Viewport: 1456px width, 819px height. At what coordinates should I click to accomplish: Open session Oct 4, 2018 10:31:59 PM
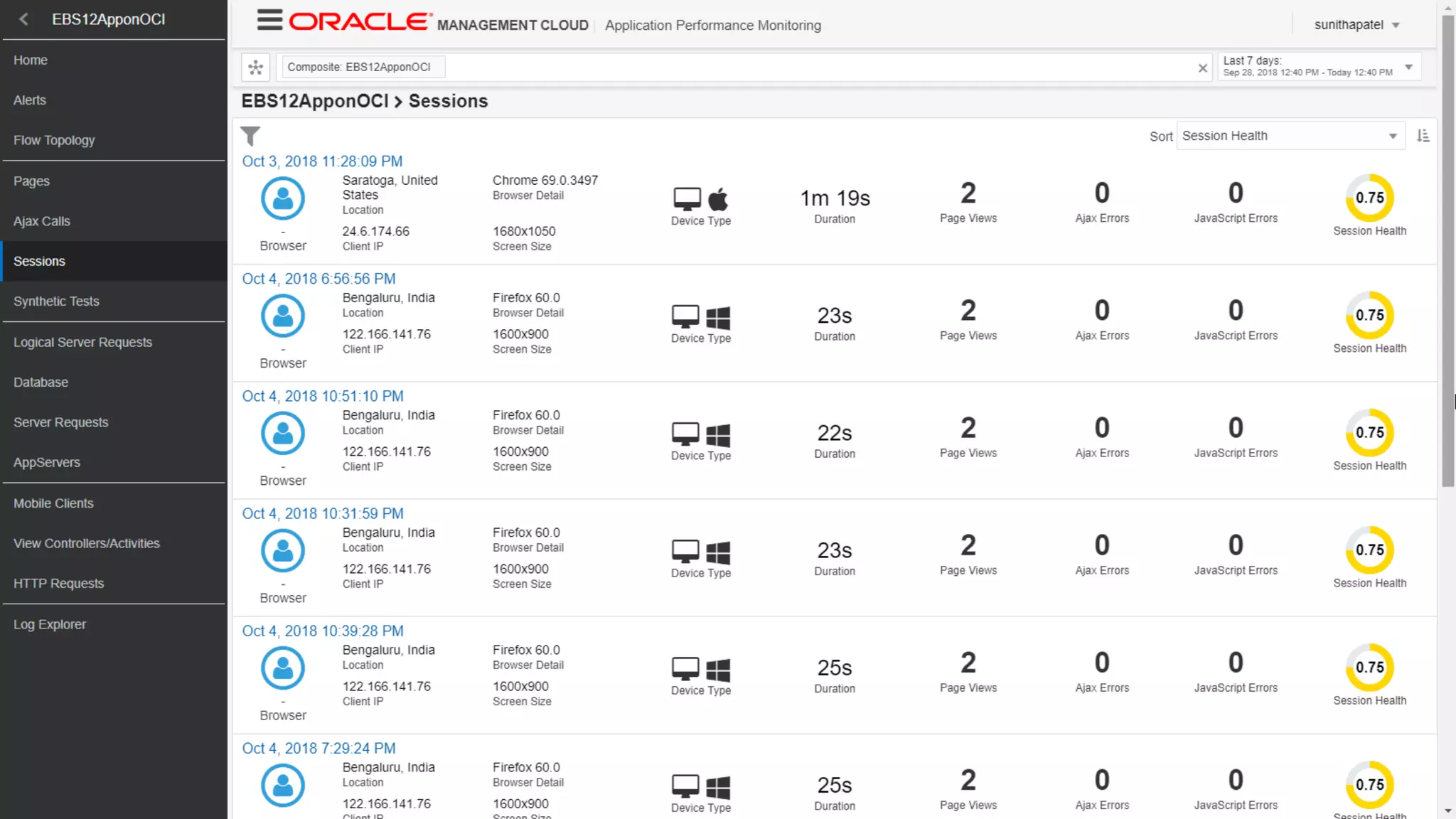[323, 513]
